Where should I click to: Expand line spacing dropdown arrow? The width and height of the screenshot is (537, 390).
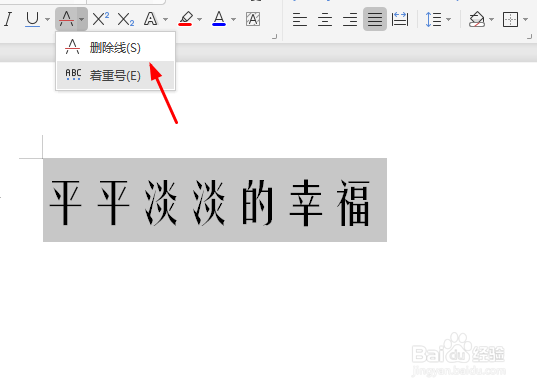(x=449, y=19)
